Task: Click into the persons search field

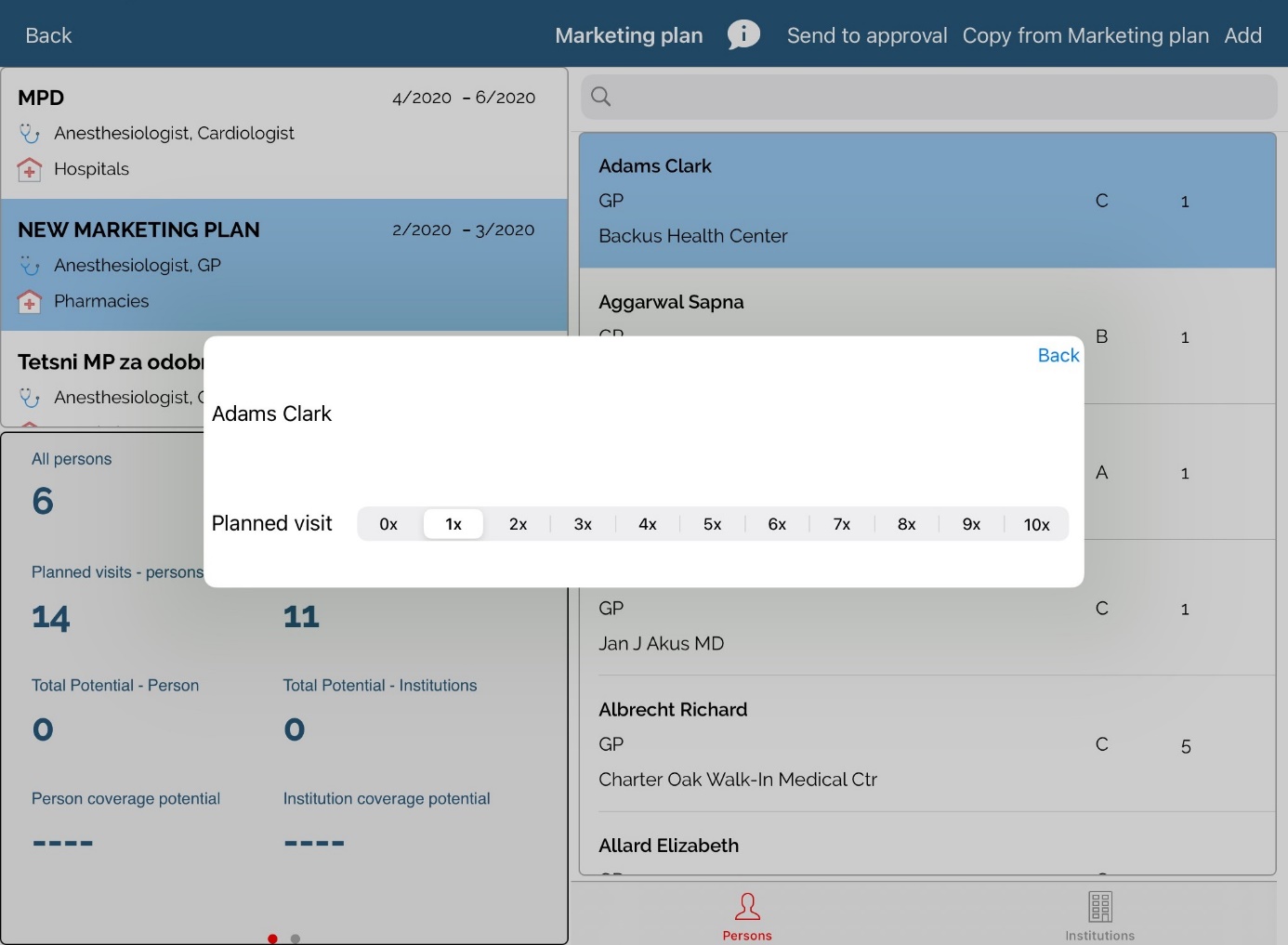Action: click(939, 97)
